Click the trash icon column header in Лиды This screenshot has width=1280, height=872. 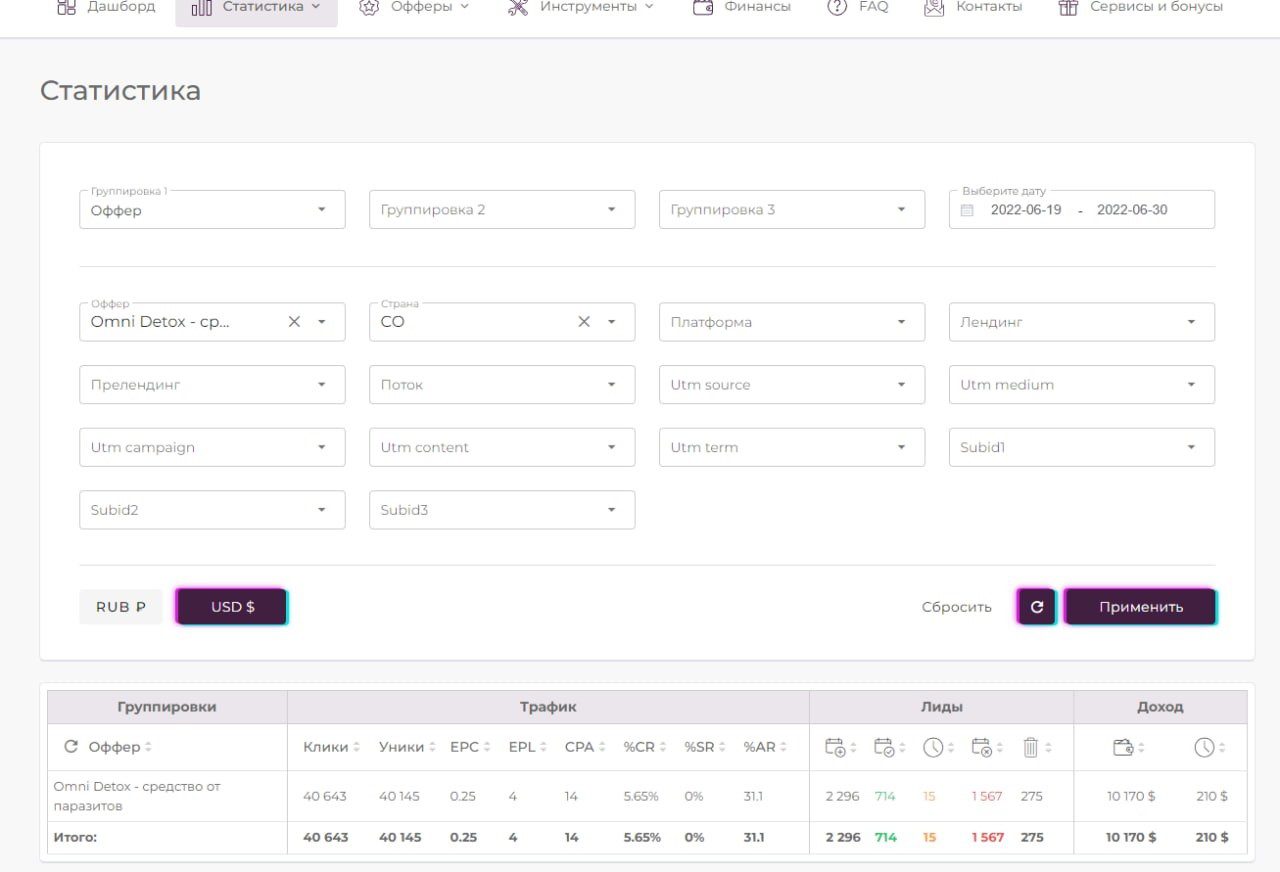coord(1031,747)
